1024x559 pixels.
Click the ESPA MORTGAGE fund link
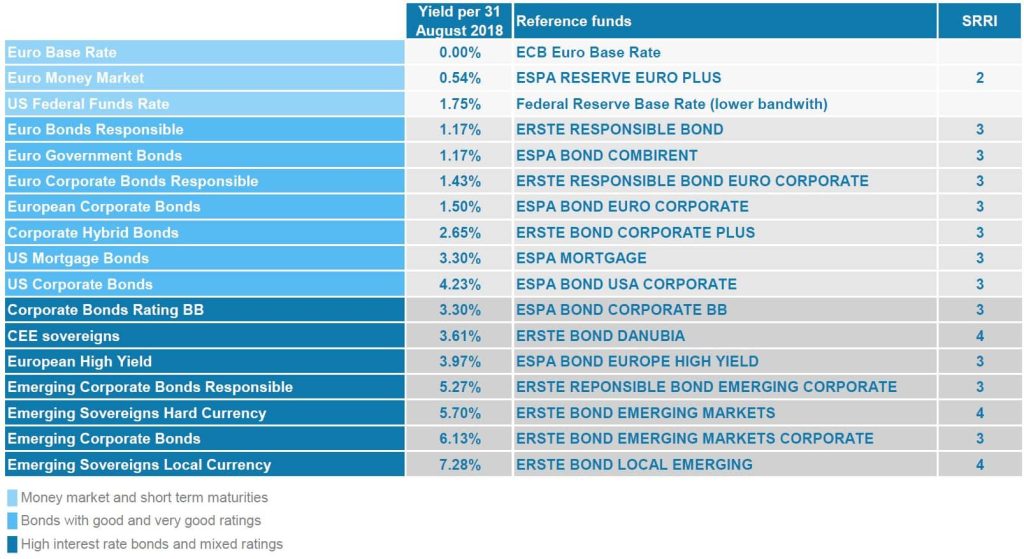581,258
